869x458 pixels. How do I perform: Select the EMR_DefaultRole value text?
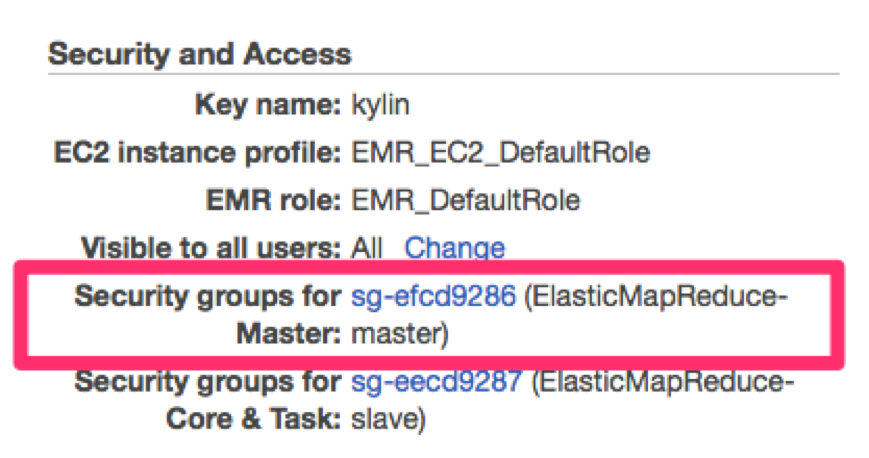466,201
